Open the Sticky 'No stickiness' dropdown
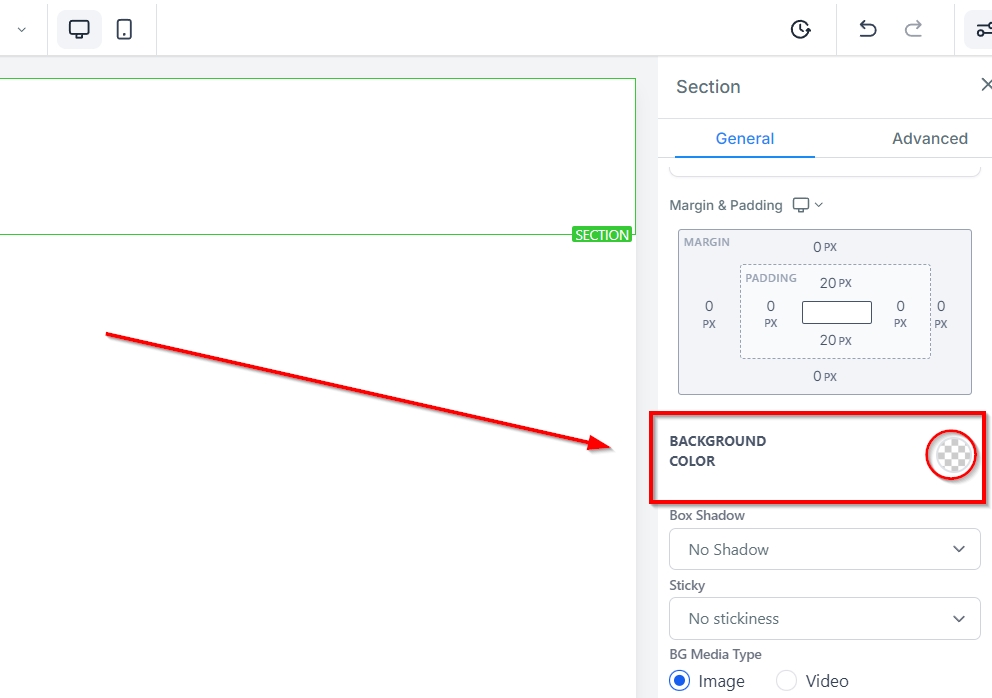992x698 pixels. (824, 618)
